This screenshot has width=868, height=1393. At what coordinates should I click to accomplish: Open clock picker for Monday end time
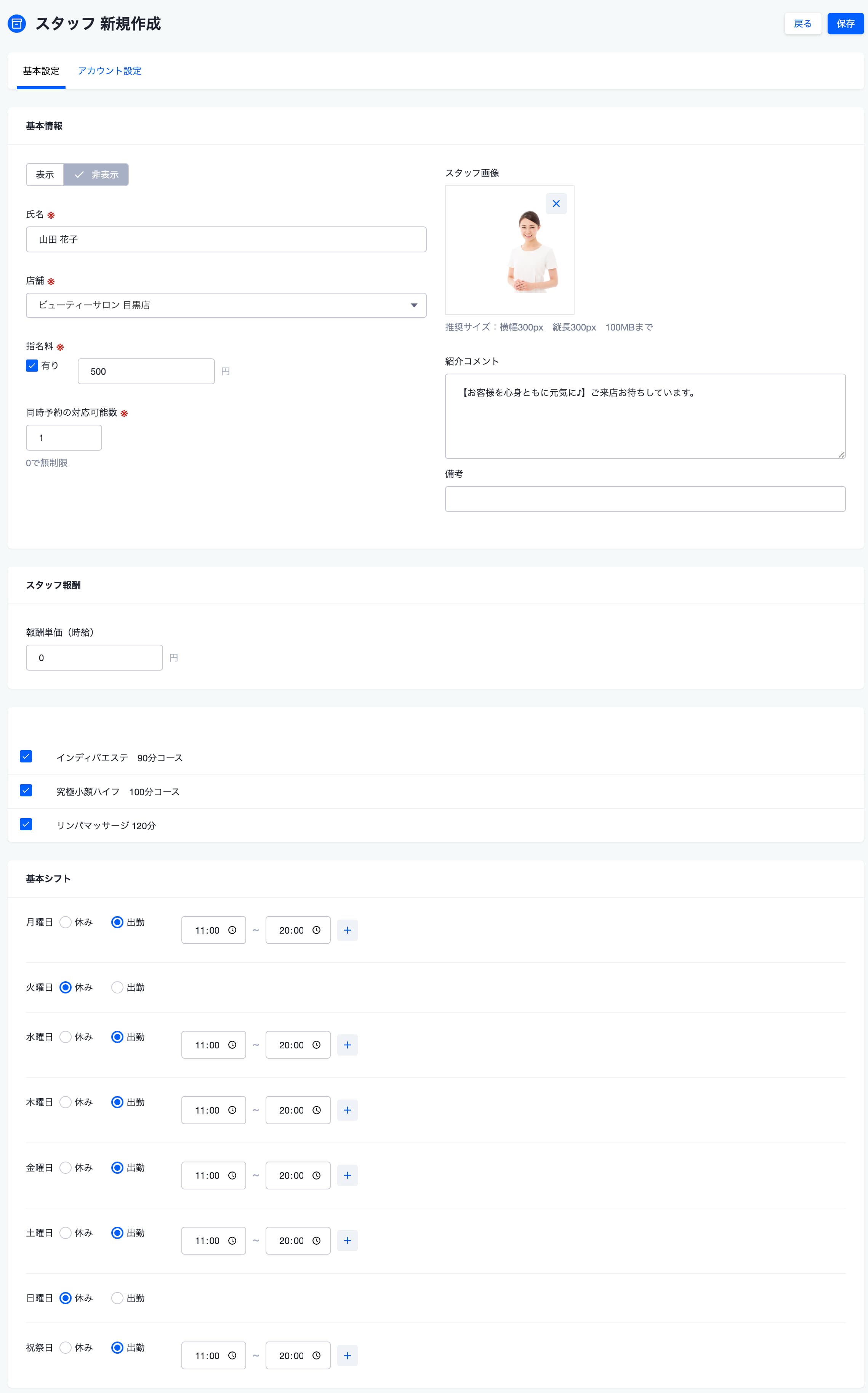[316, 930]
